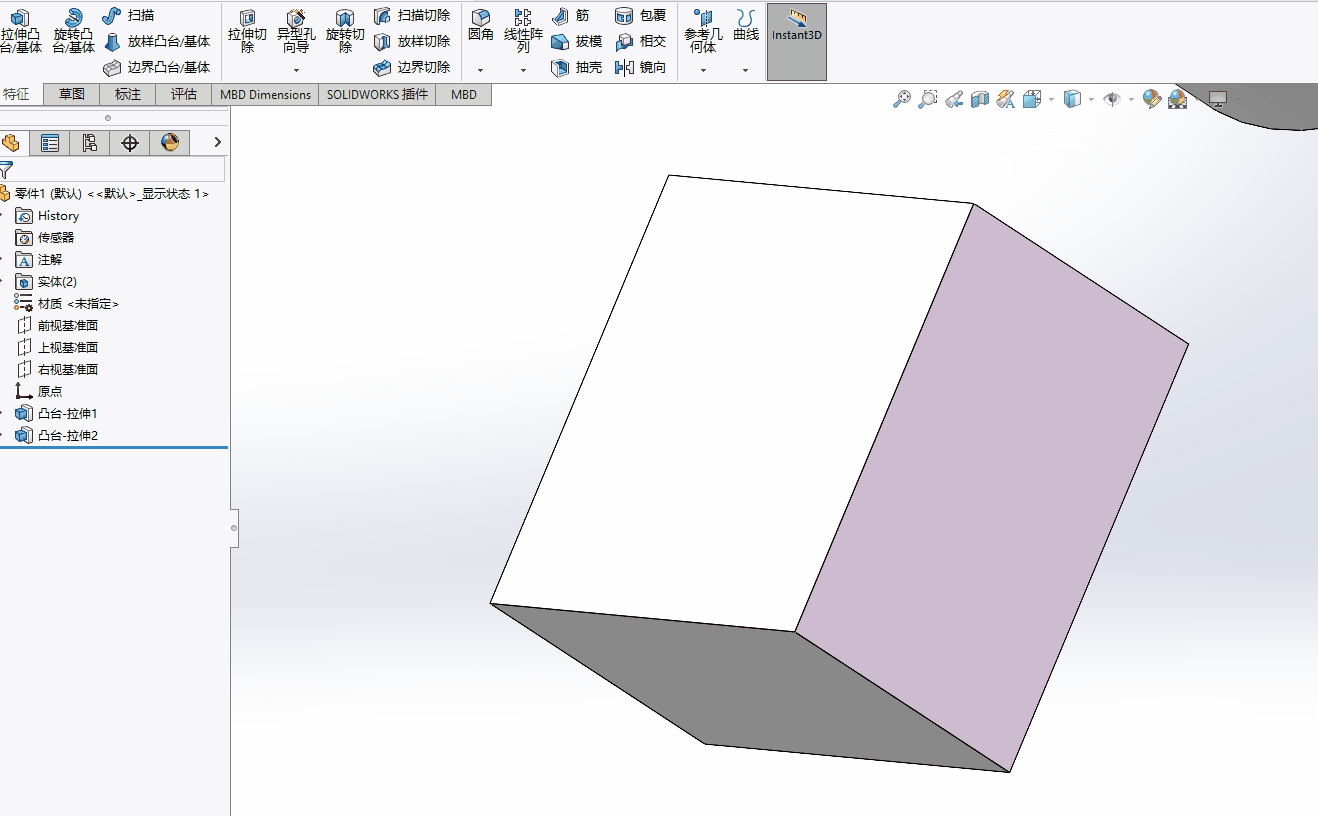Open the 异型孔向导 hole wizard
This screenshot has width=1318, height=816.
coord(296,32)
